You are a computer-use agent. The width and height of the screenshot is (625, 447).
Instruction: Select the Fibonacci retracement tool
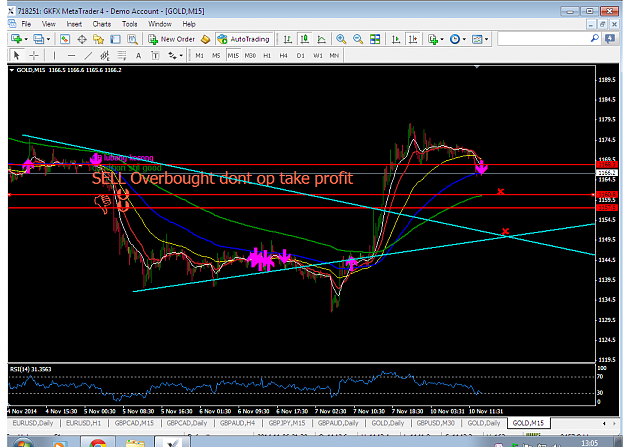coord(122,55)
